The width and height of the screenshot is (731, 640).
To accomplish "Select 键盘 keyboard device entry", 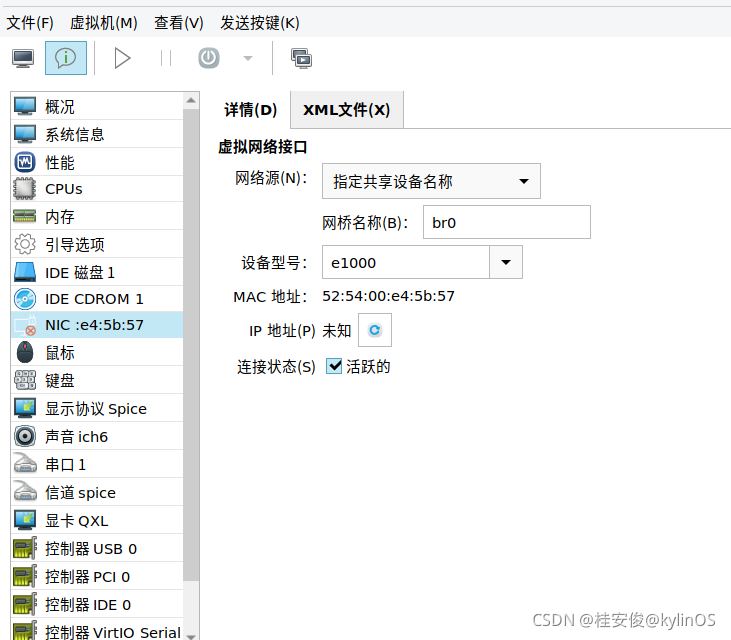I will 97,380.
